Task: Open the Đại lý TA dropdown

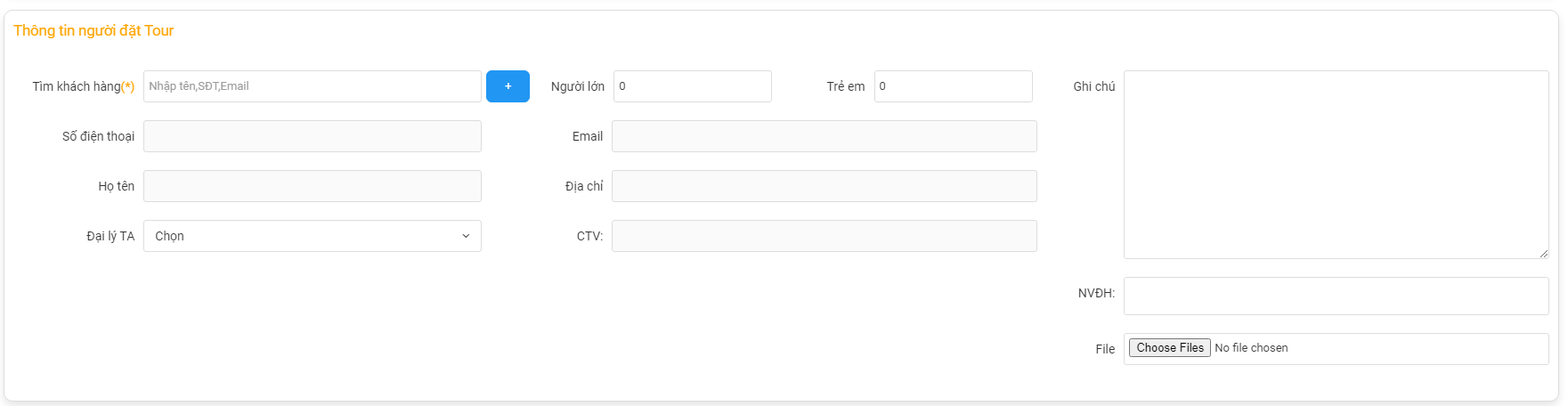Action: tap(313, 236)
